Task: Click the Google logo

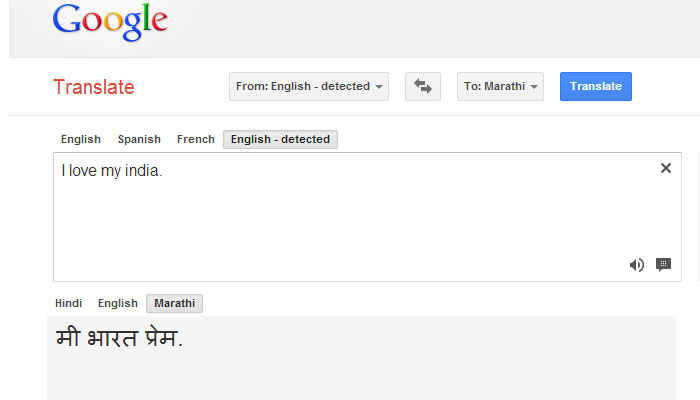Action: pyautogui.click(x=110, y=24)
